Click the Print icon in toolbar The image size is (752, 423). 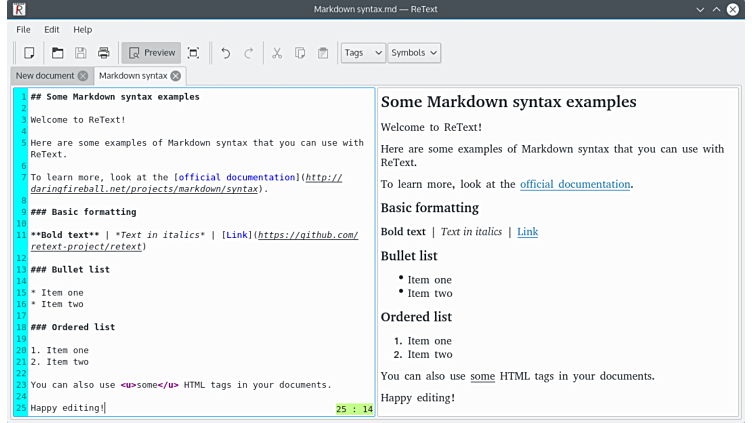[x=104, y=53]
